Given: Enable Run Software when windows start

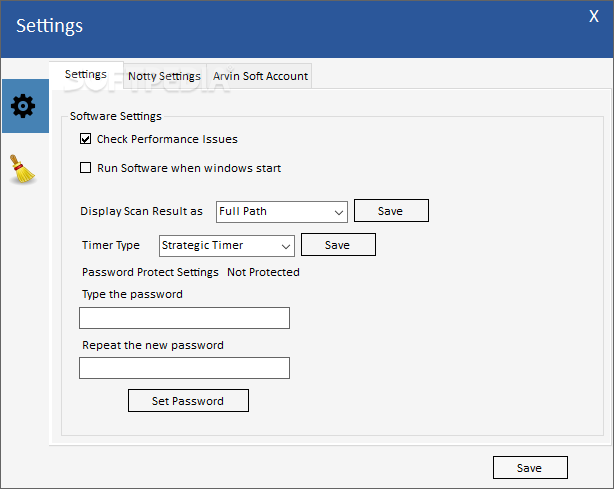Looking at the screenshot, I should 85,168.
